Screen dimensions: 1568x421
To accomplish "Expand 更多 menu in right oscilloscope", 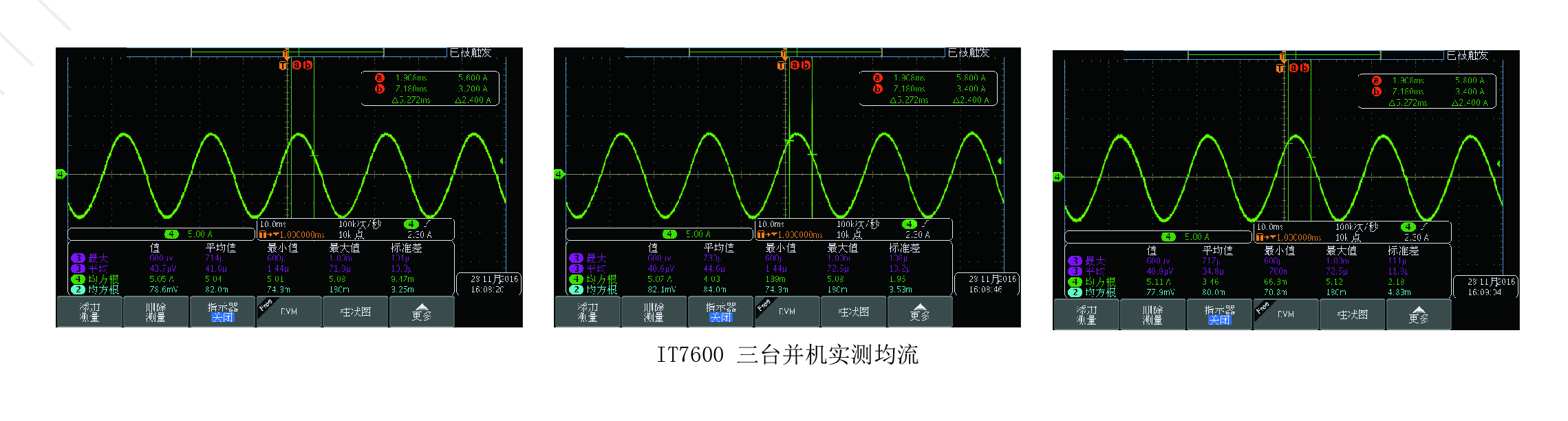I will (1418, 315).
